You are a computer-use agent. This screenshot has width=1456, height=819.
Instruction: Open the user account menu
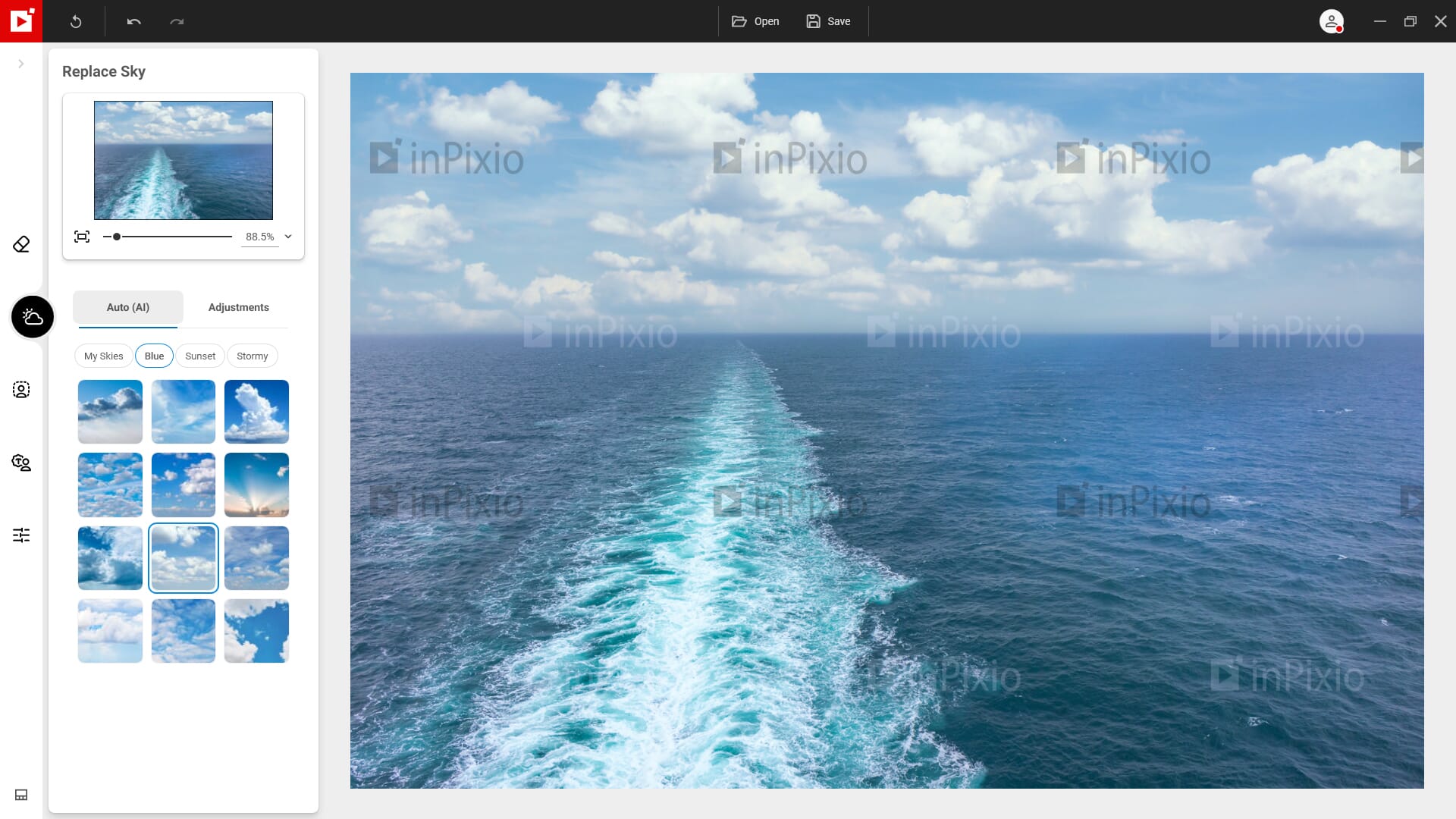(1332, 21)
